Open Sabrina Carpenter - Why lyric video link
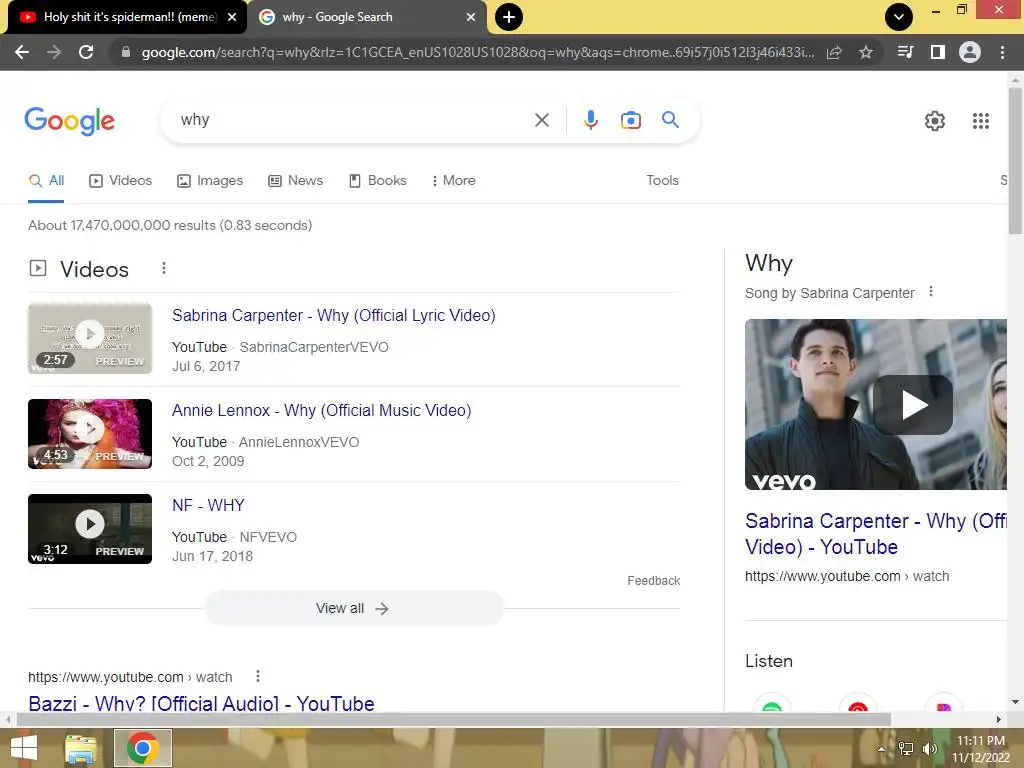 pos(334,315)
